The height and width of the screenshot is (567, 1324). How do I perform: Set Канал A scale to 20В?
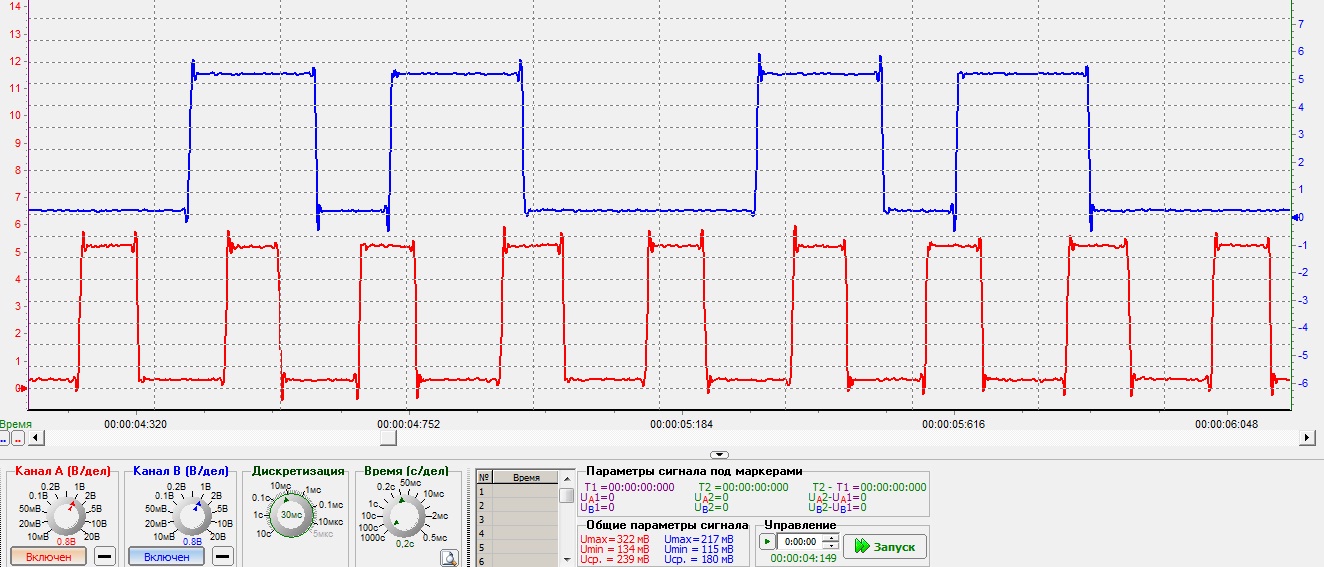coord(93,535)
